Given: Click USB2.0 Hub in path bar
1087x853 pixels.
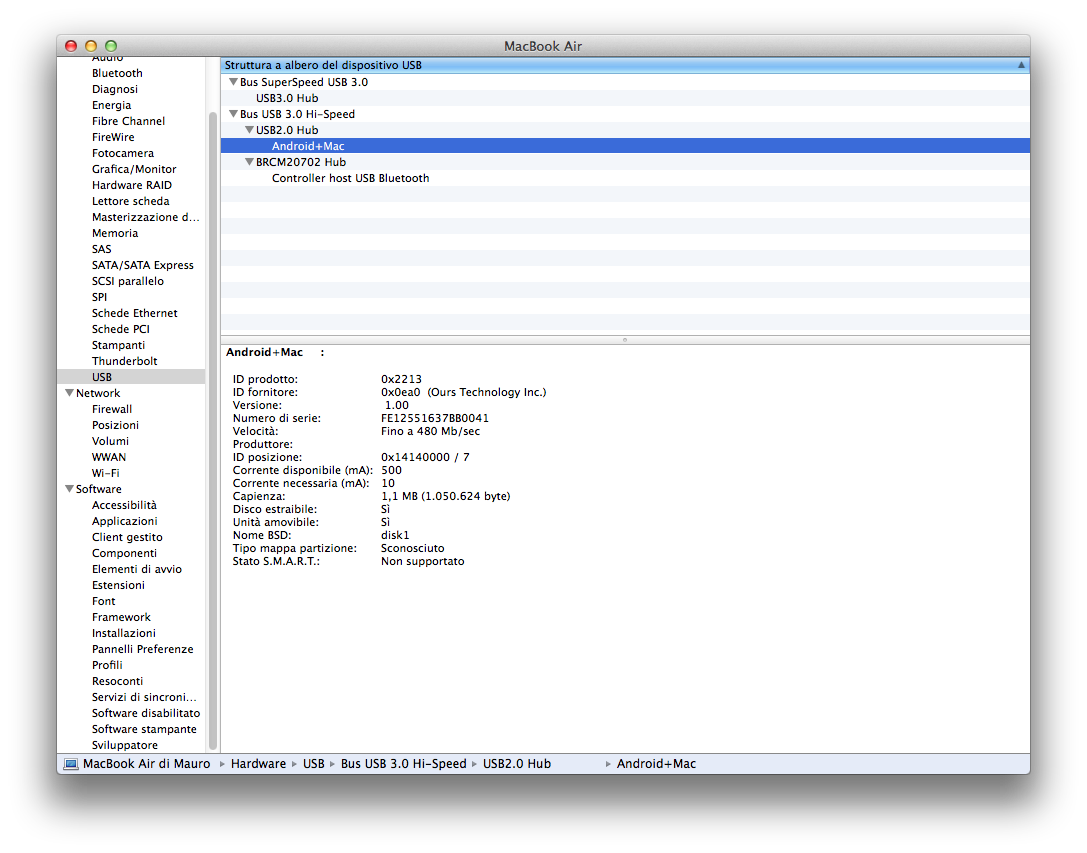Looking at the screenshot, I should 516,764.
